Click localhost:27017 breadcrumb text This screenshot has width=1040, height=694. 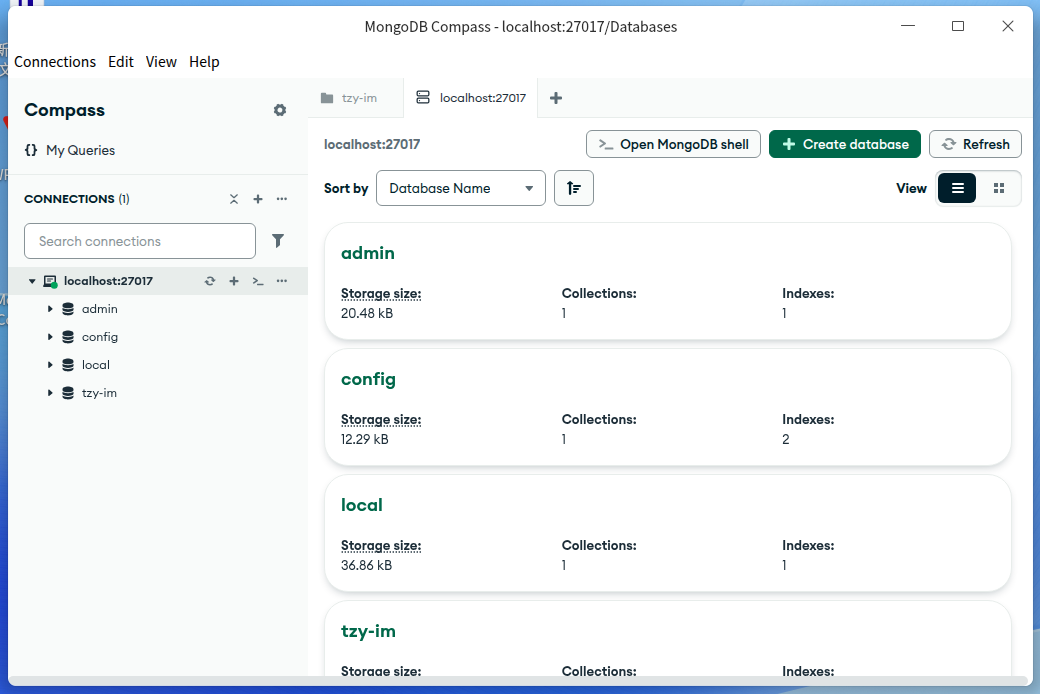click(371, 144)
